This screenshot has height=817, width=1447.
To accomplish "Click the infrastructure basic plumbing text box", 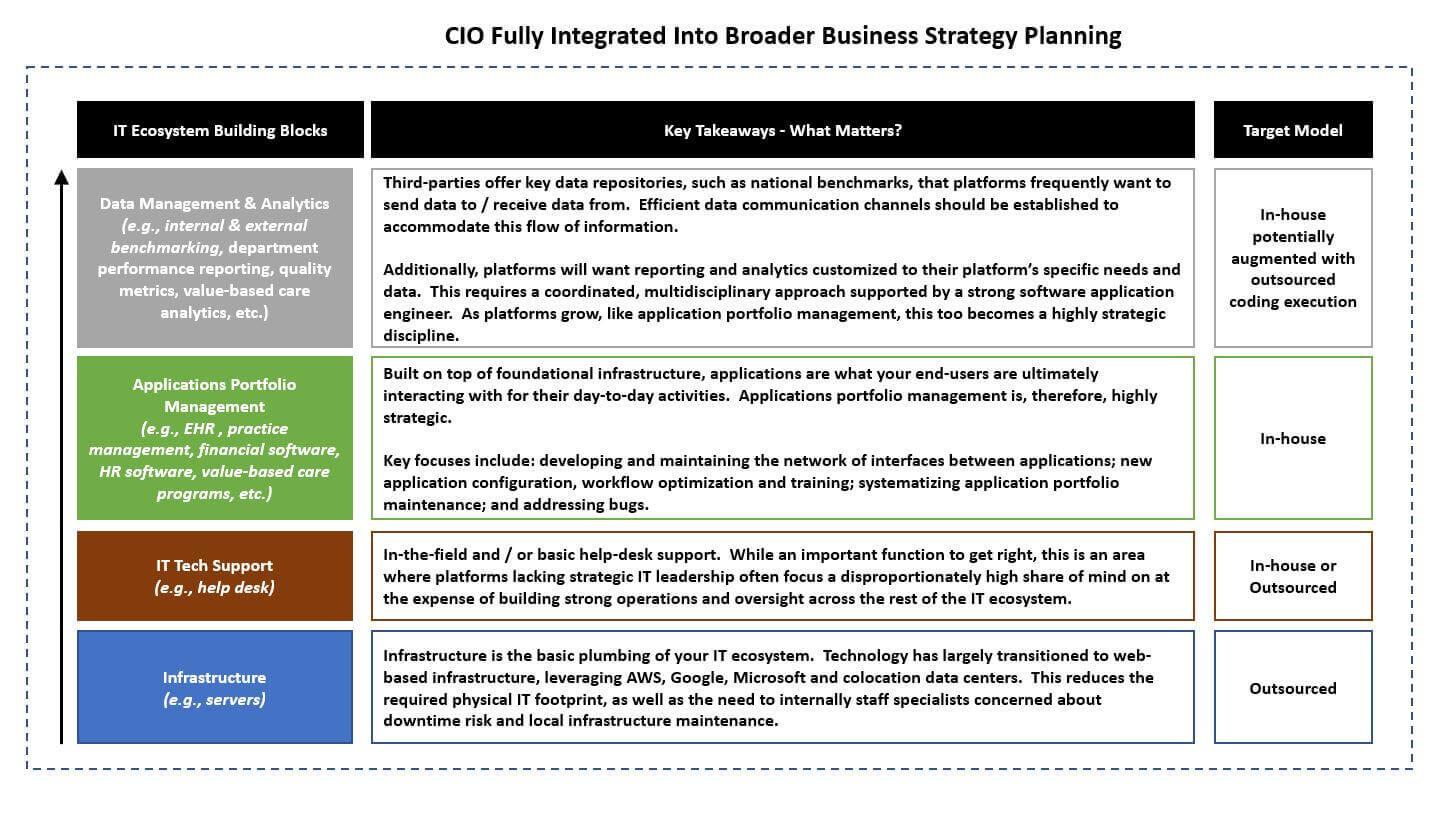I will pos(783,687).
